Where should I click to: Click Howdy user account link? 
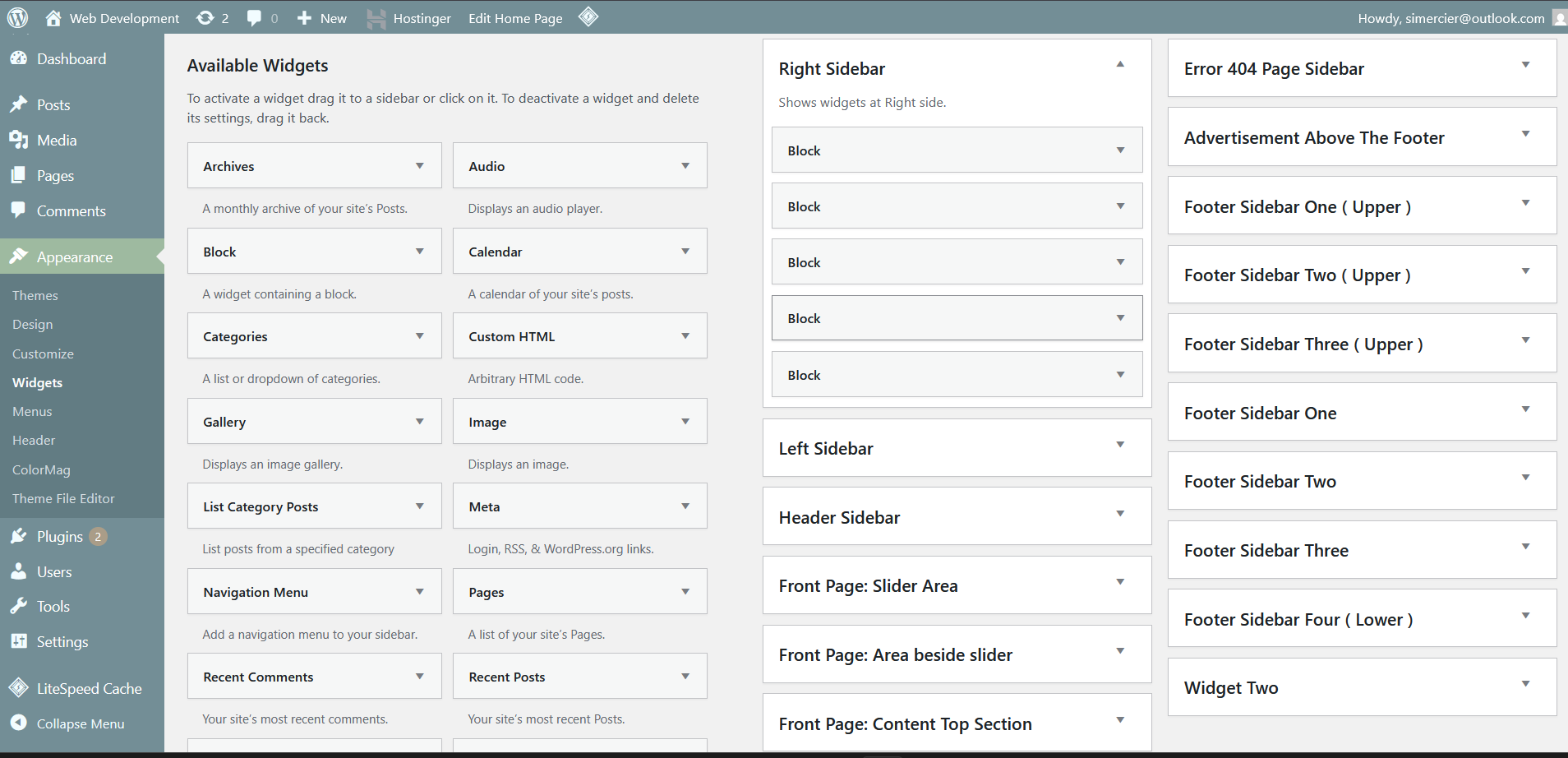[x=1450, y=18]
